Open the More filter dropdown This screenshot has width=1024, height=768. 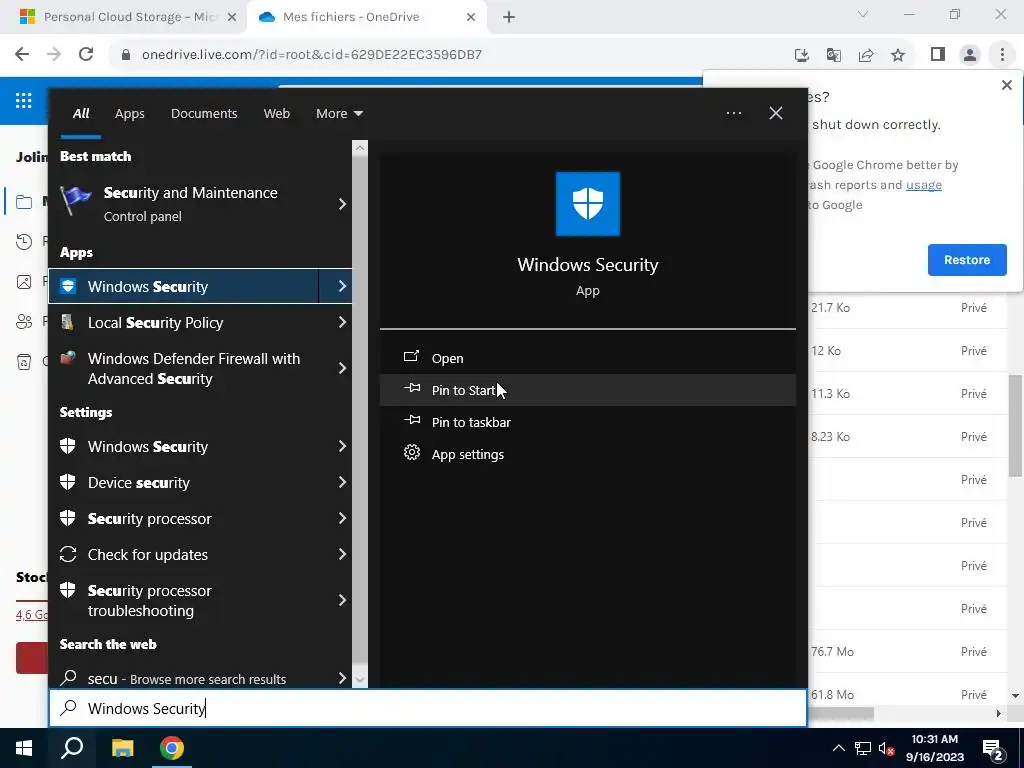point(339,114)
